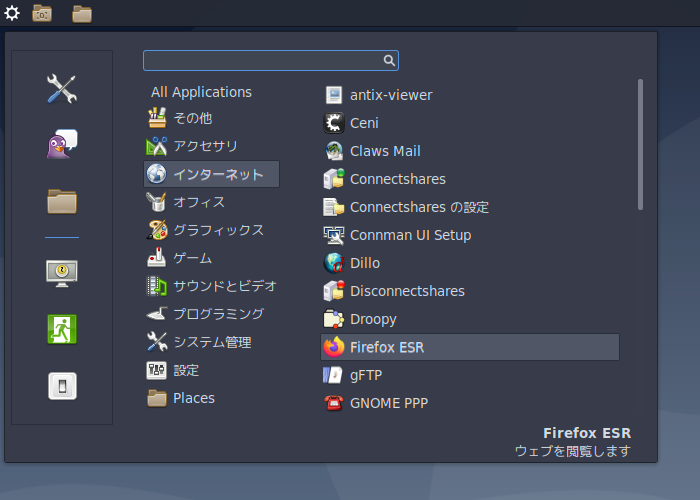This screenshot has width=700, height=500.
Task: Launch Firefox ESR
Action: click(x=470, y=347)
